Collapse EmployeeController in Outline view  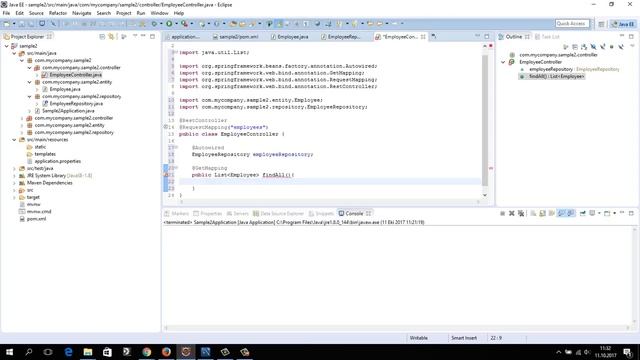(x=503, y=62)
